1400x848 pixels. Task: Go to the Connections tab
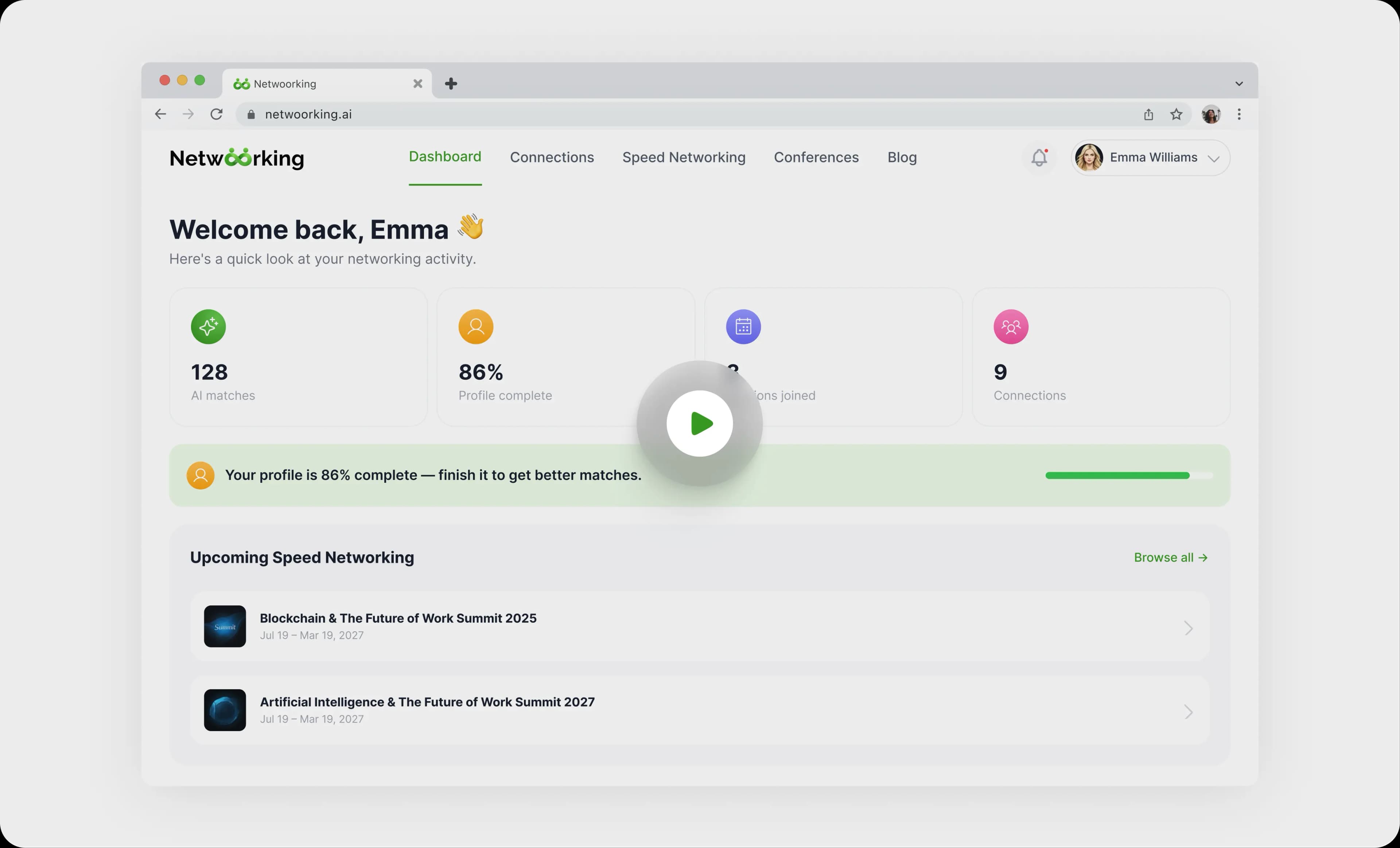552,157
